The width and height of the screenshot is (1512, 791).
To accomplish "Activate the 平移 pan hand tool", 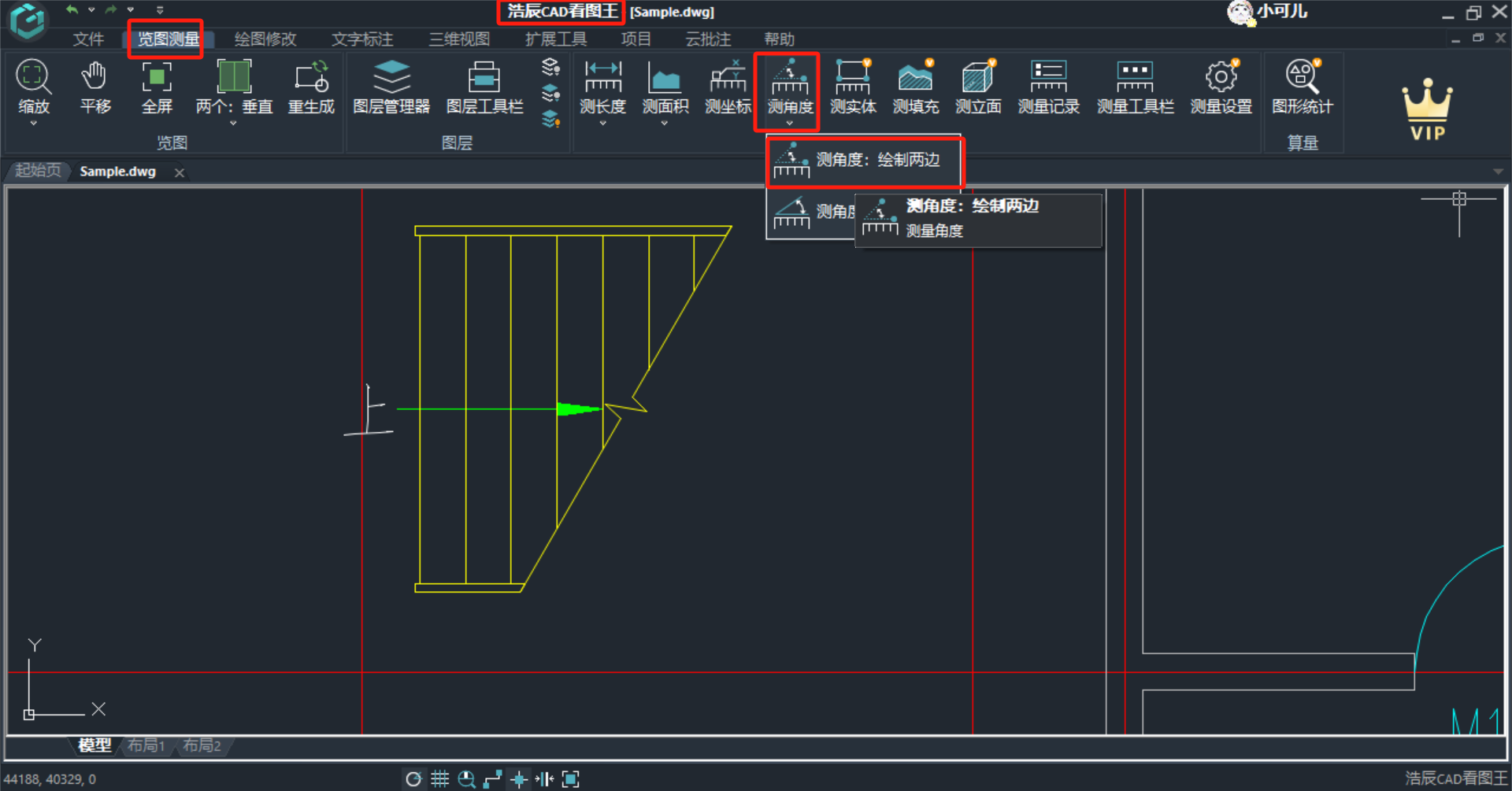I will [x=95, y=86].
